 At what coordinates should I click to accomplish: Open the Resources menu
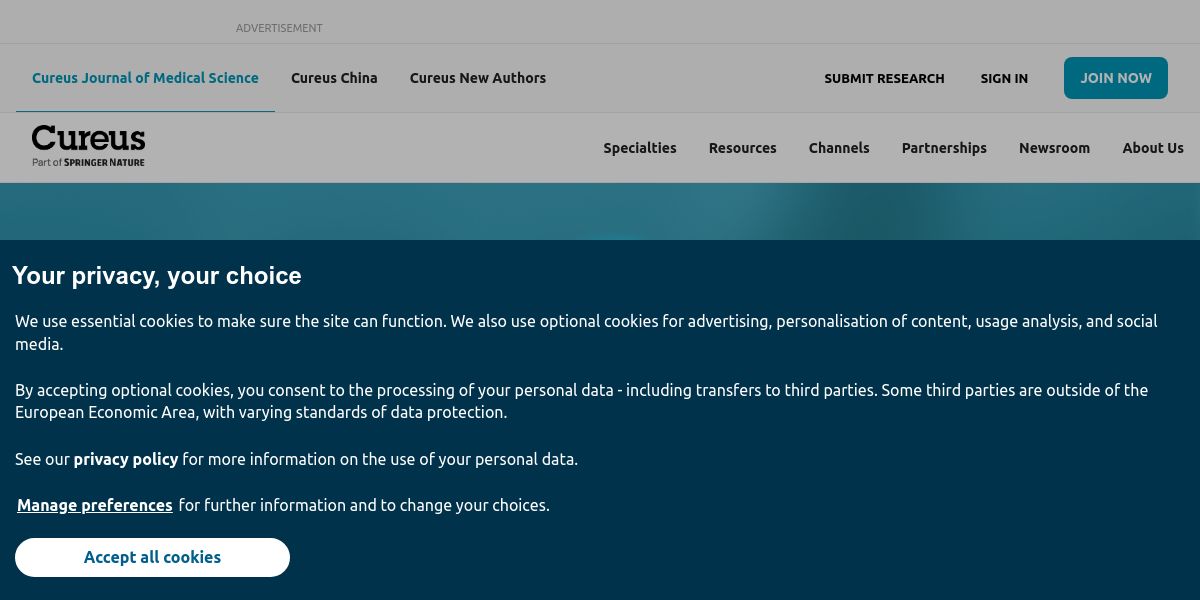pyautogui.click(x=743, y=148)
